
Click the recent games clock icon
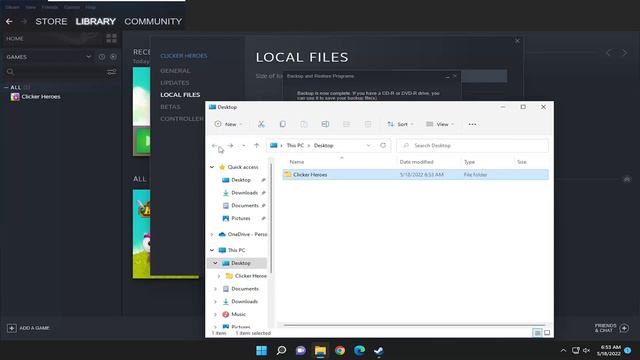pos(102,57)
